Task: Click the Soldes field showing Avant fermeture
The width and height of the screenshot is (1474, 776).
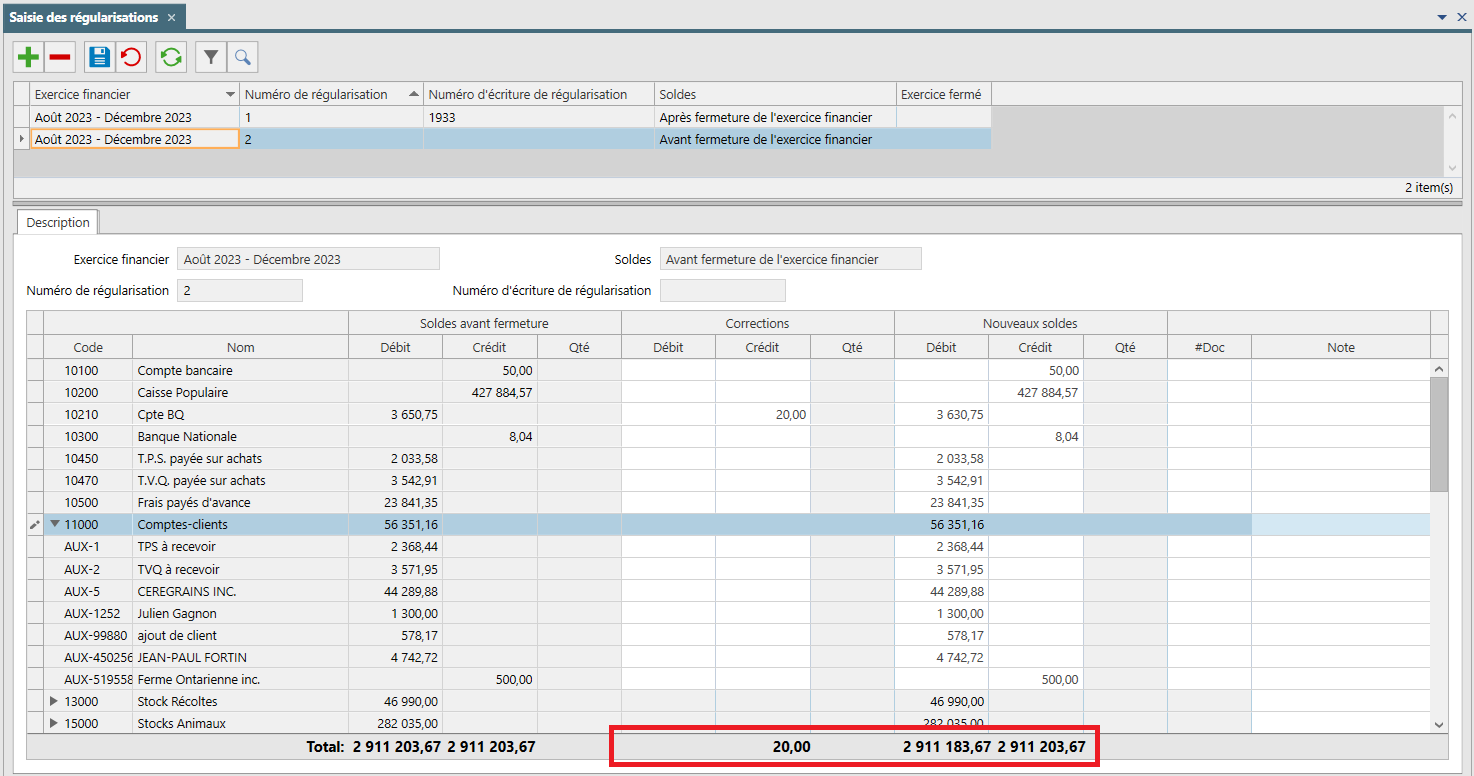Action: click(x=791, y=259)
